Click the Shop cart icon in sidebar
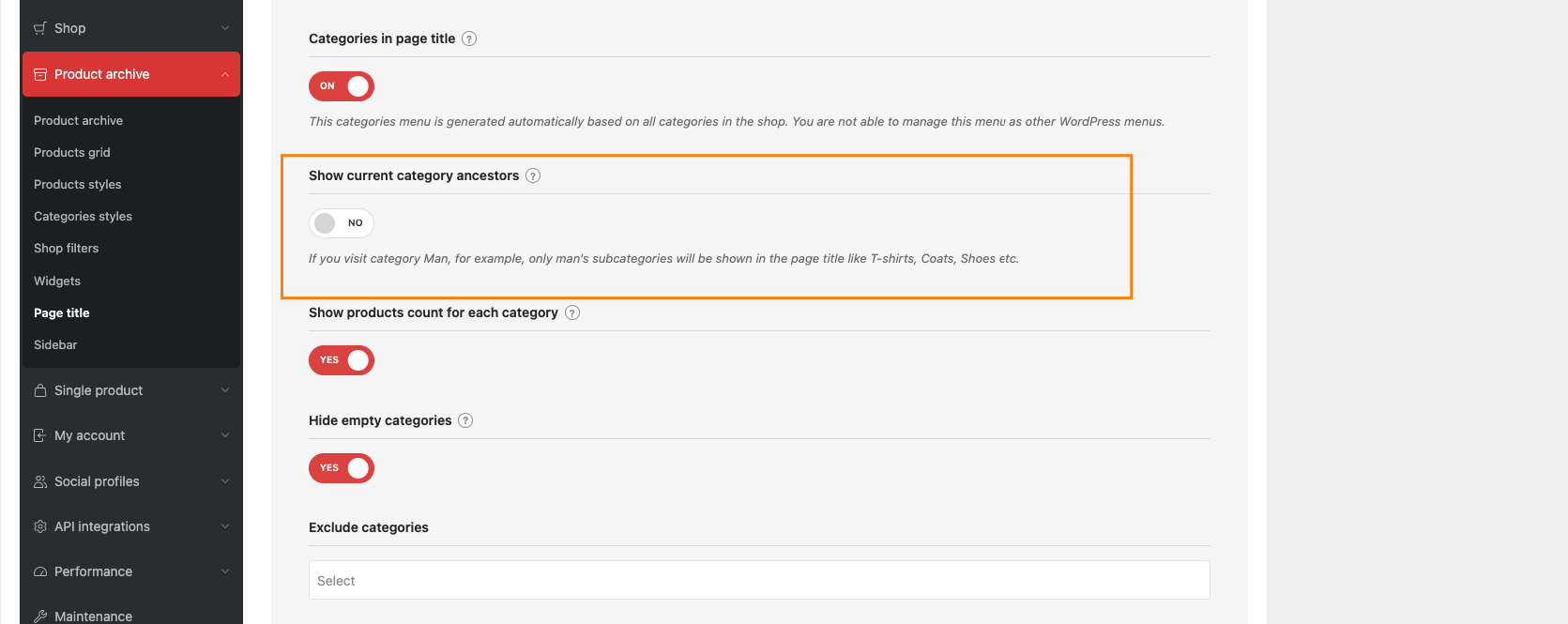Viewport: 1568px width, 624px height. pos(40,28)
